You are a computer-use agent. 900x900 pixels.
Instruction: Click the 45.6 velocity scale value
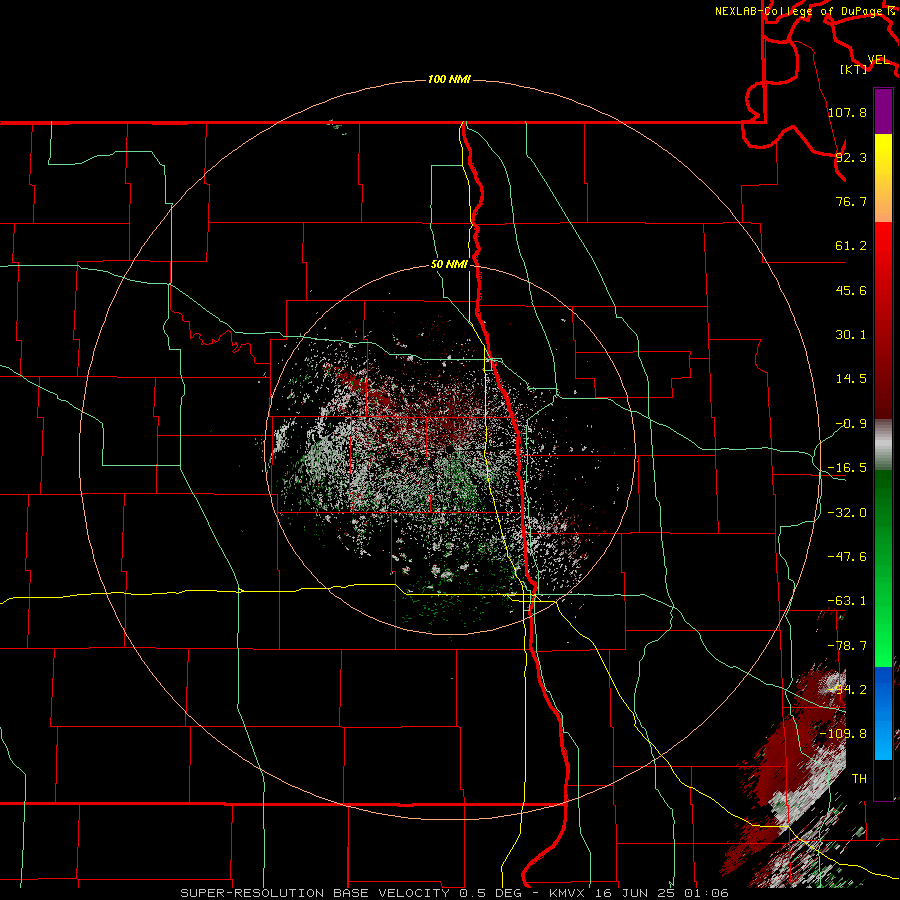pos(851,290)
